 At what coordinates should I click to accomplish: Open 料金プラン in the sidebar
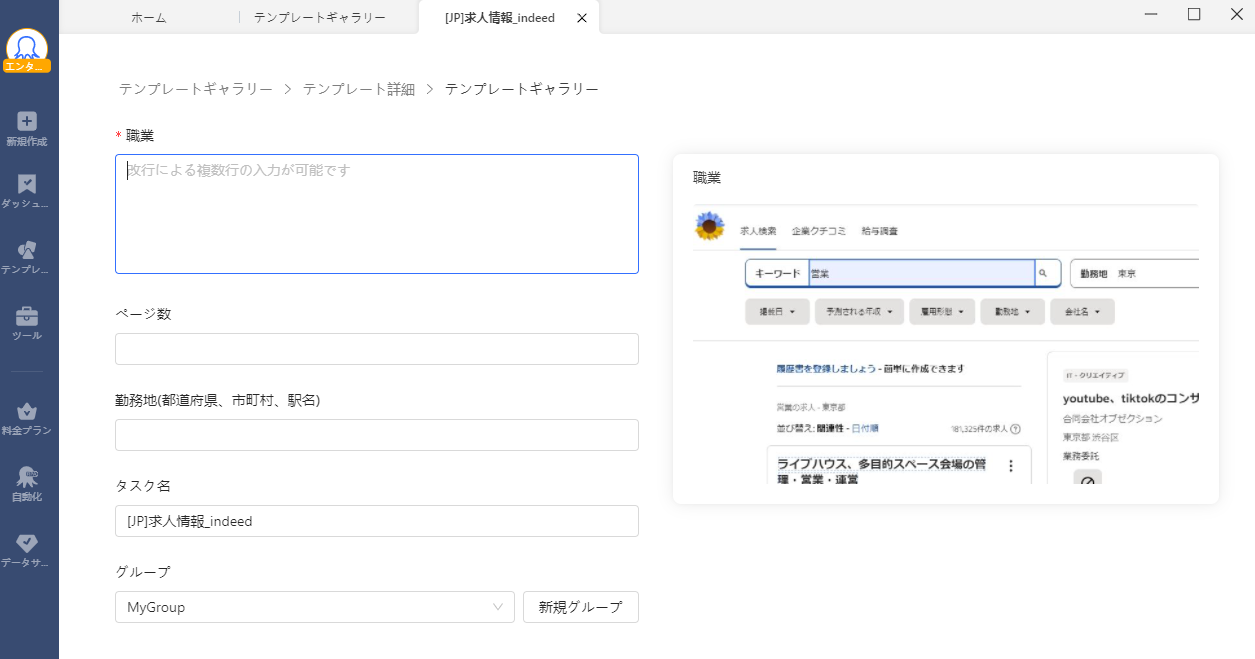(x=27, y=417)
